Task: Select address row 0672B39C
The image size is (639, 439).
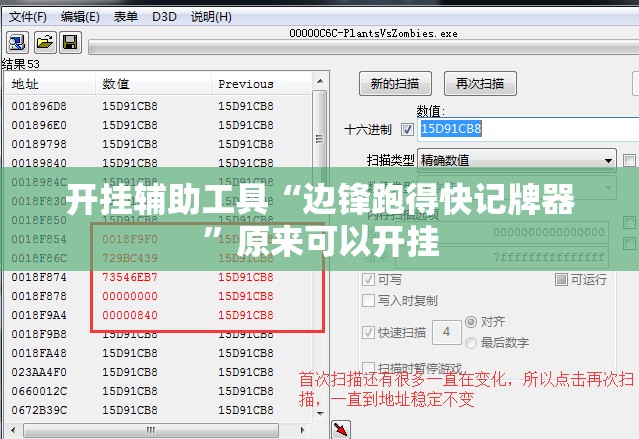Action: pyautogui.click(x=158, y=410)
